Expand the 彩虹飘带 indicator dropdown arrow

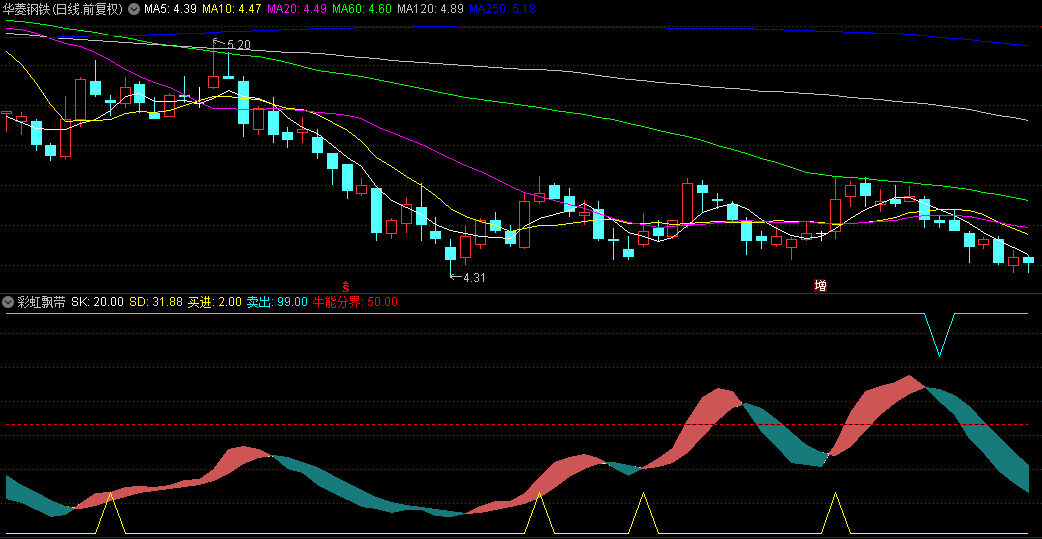9,302
